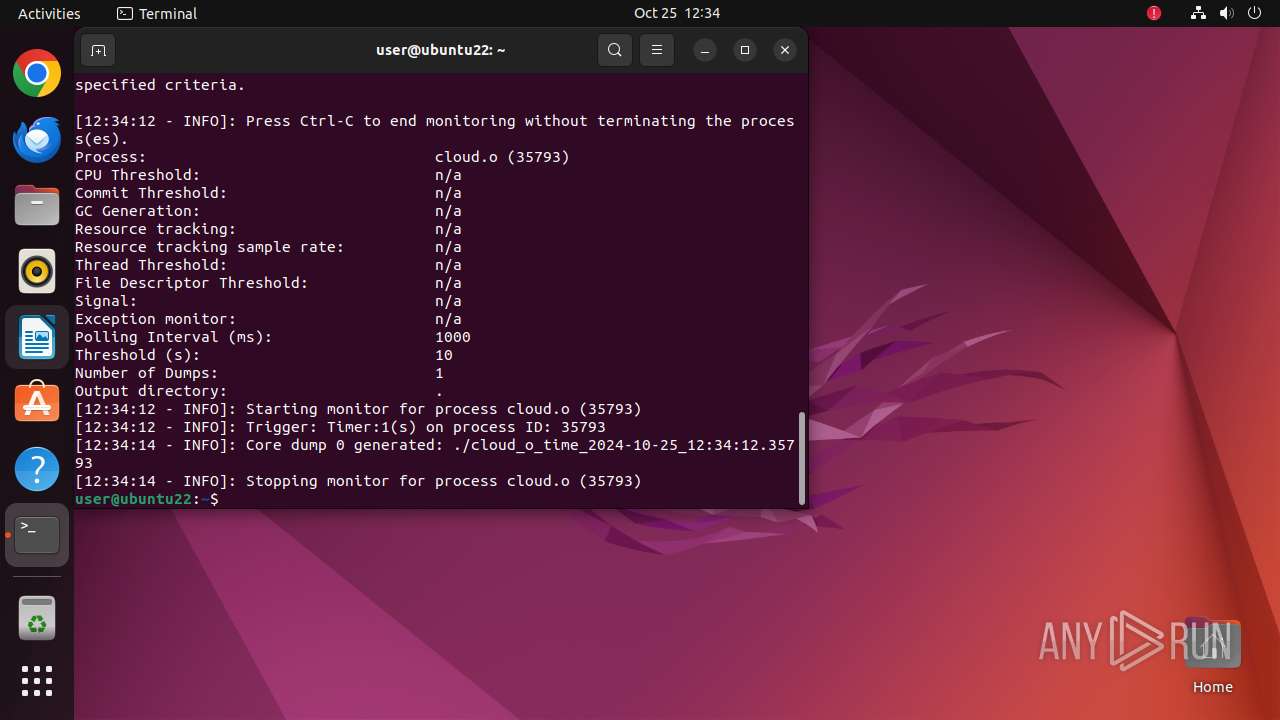The height and width of the screenshot is (720, 1280).
Task: Open network status icon
Action: [x=1198, y=13]
